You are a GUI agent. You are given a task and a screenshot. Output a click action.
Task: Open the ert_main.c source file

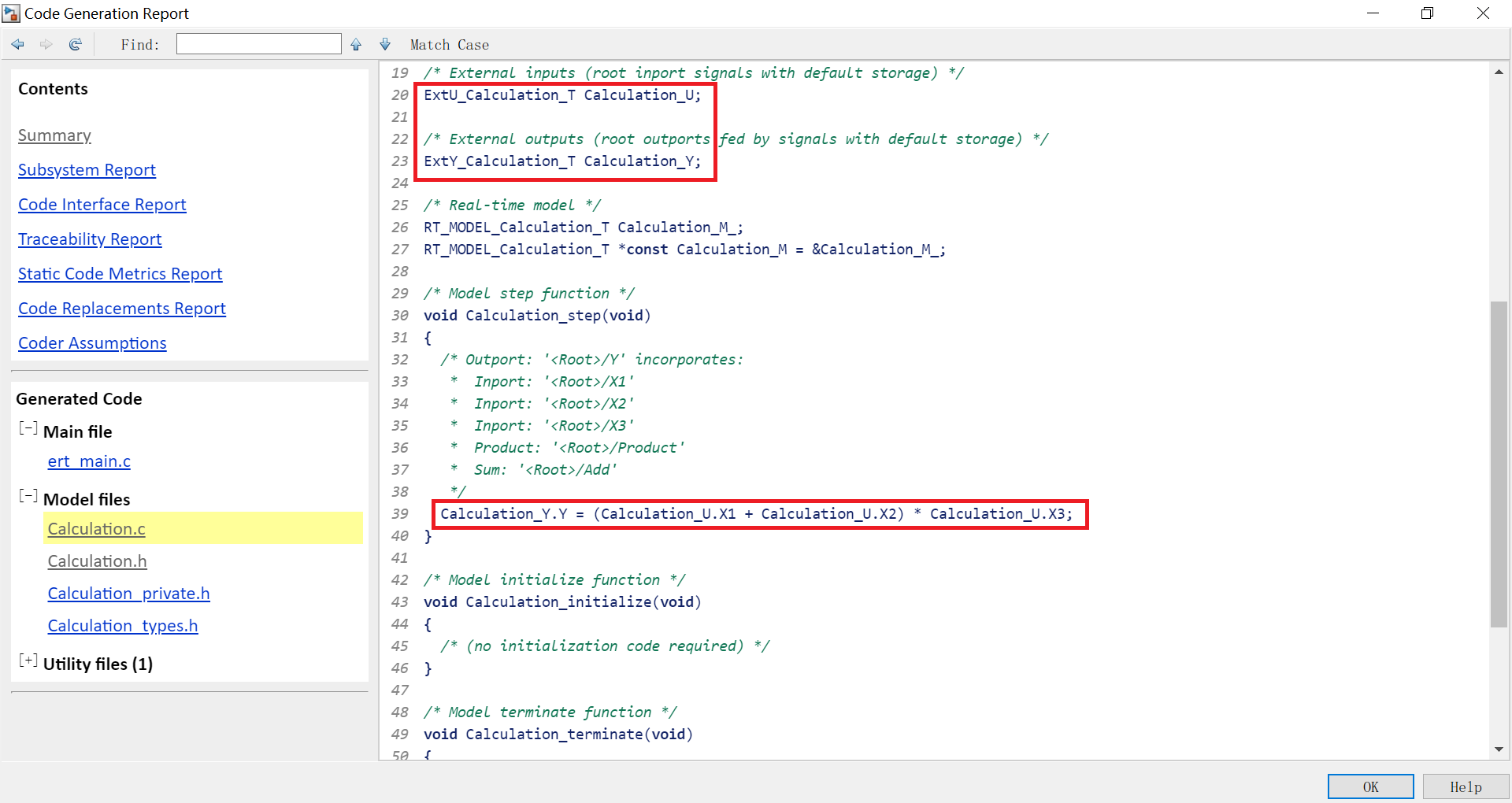89,461
